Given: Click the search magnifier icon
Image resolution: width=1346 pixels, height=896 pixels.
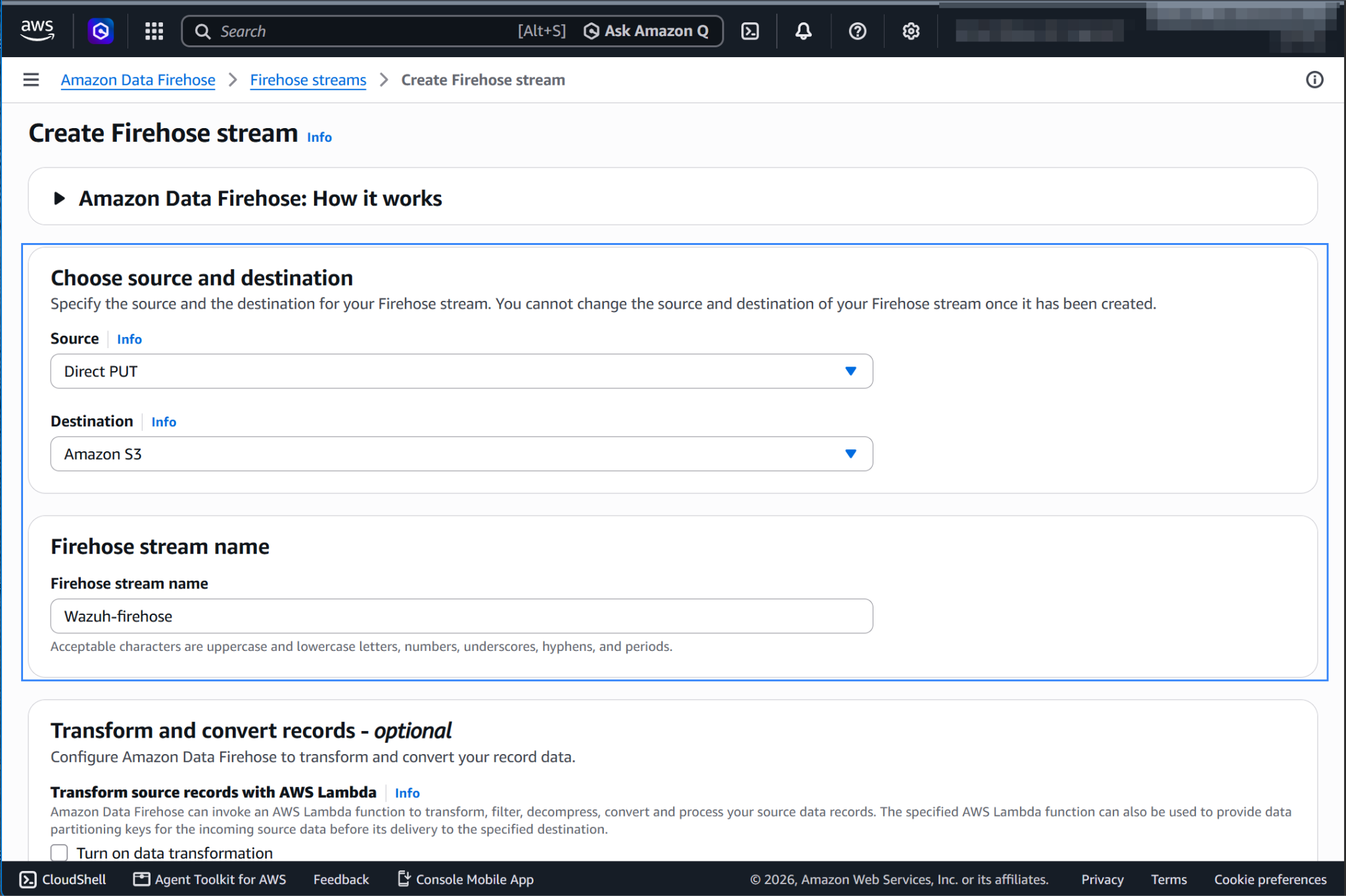Looking at the screenshot, I should 203,32.
